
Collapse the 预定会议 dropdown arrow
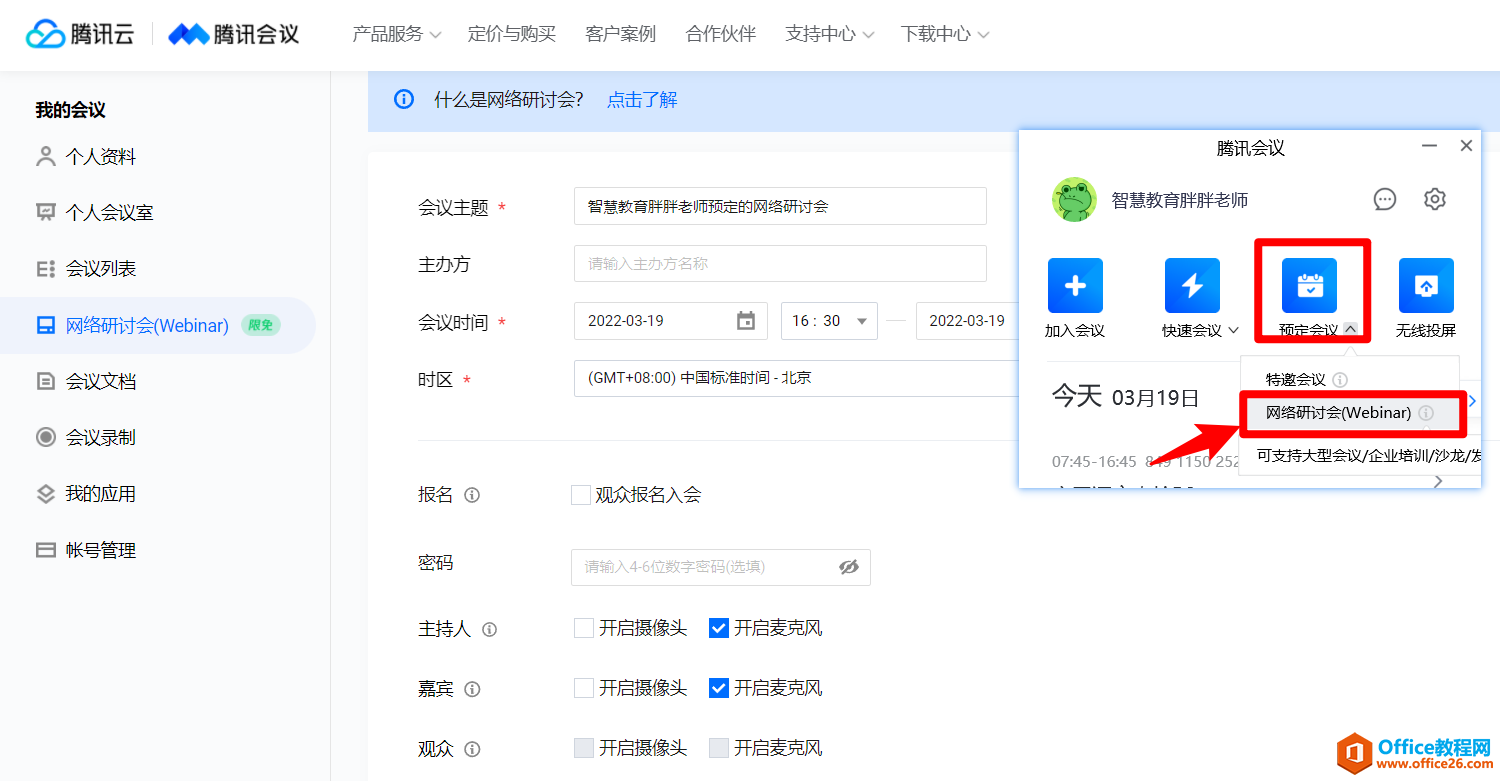[1350, 329]
